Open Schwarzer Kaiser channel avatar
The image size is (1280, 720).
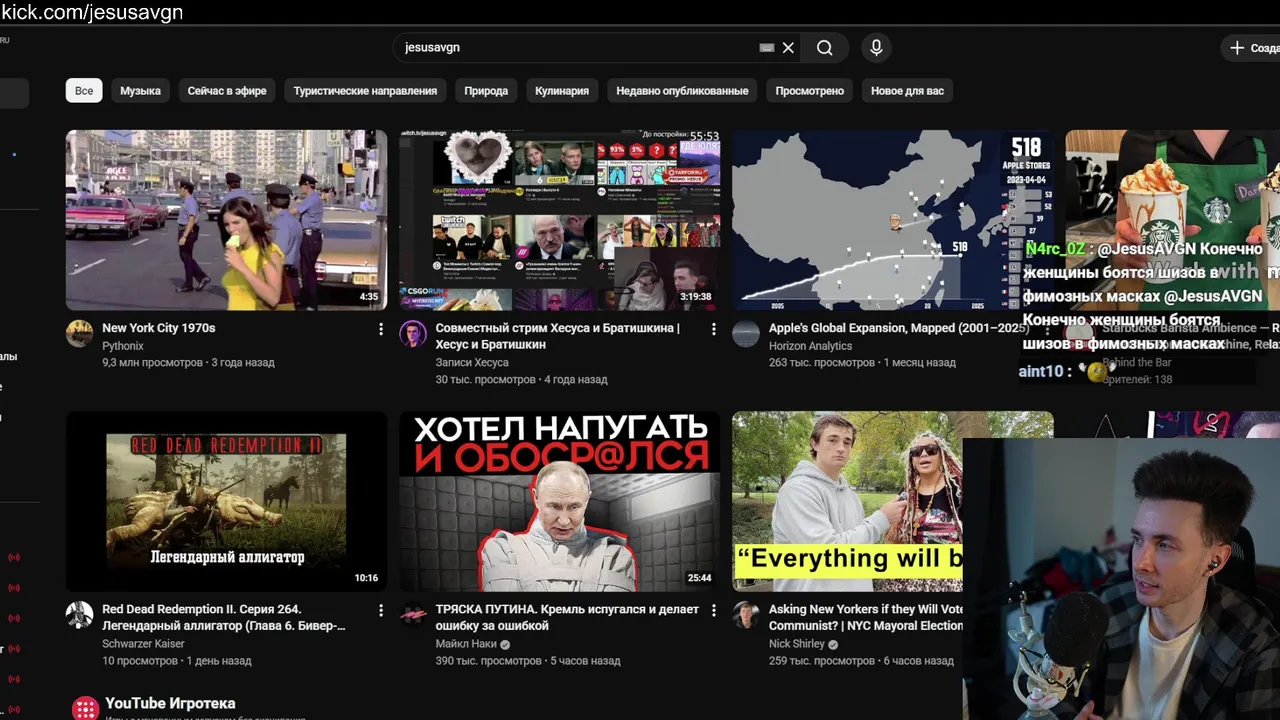tap(80, 615)
